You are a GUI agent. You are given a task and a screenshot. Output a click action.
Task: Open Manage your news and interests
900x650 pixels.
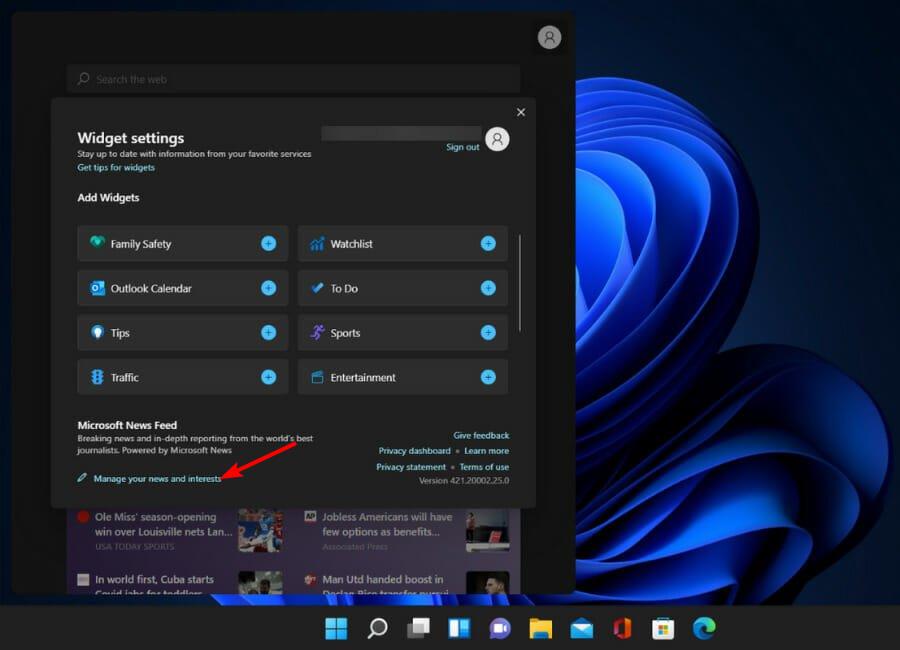click(152, 478)
